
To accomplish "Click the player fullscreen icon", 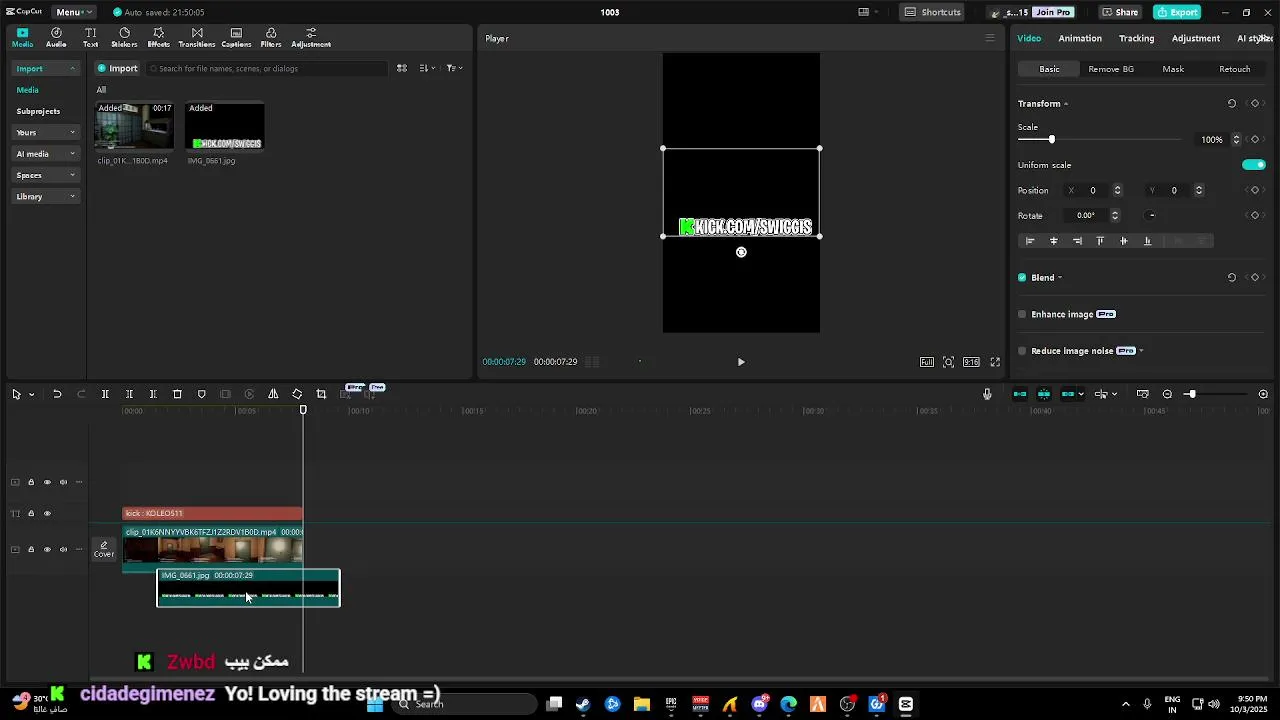I will coord(995,362).
